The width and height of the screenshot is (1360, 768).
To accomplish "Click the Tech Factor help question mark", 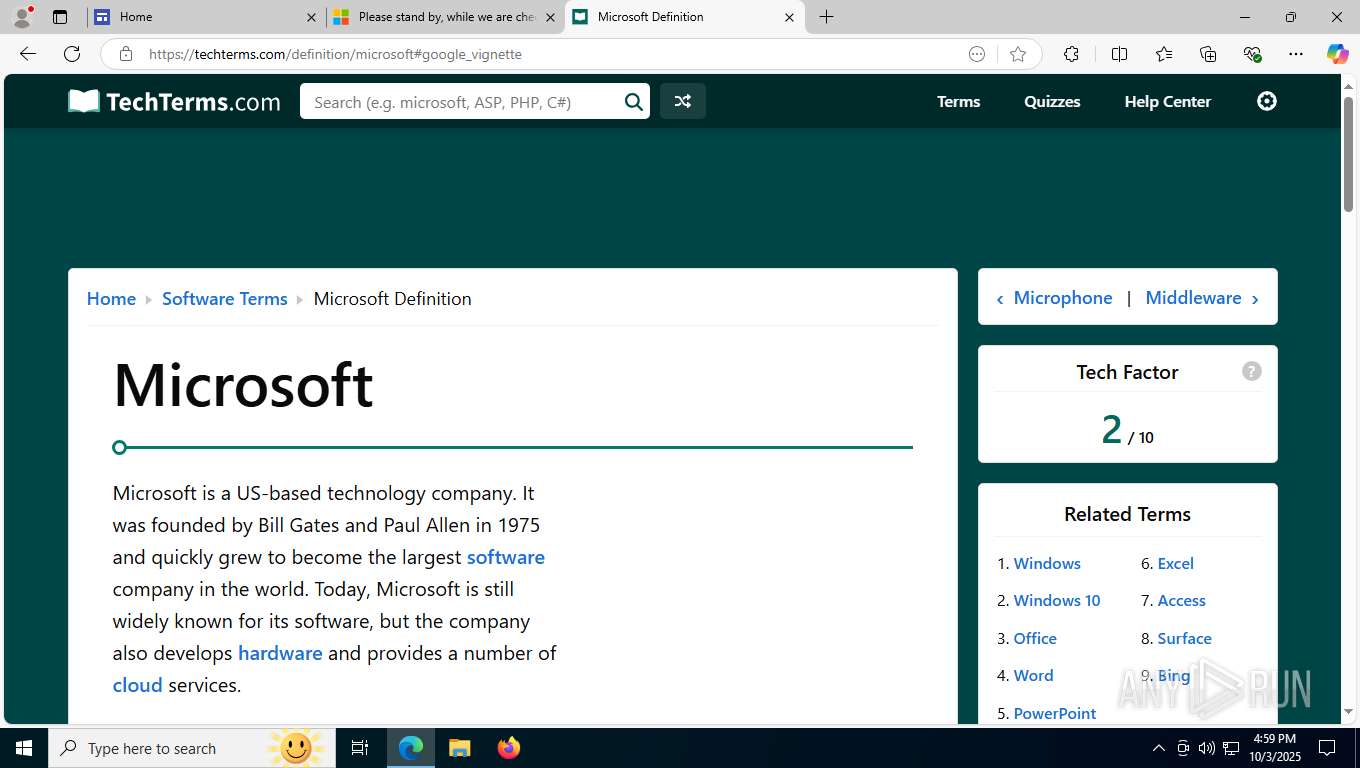I will point(1252,371).
